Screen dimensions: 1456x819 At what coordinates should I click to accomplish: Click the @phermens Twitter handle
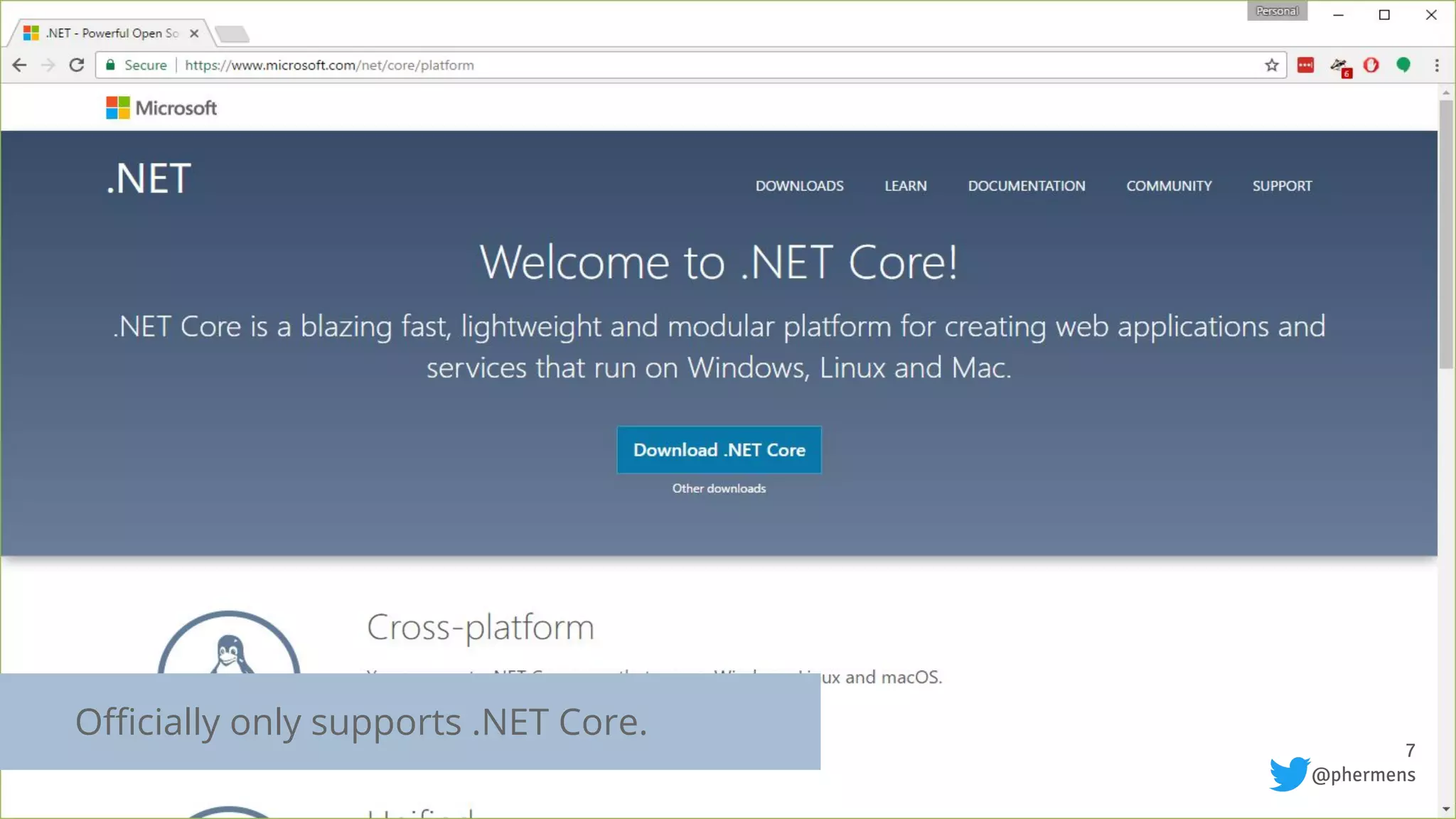coord(1363,774)
